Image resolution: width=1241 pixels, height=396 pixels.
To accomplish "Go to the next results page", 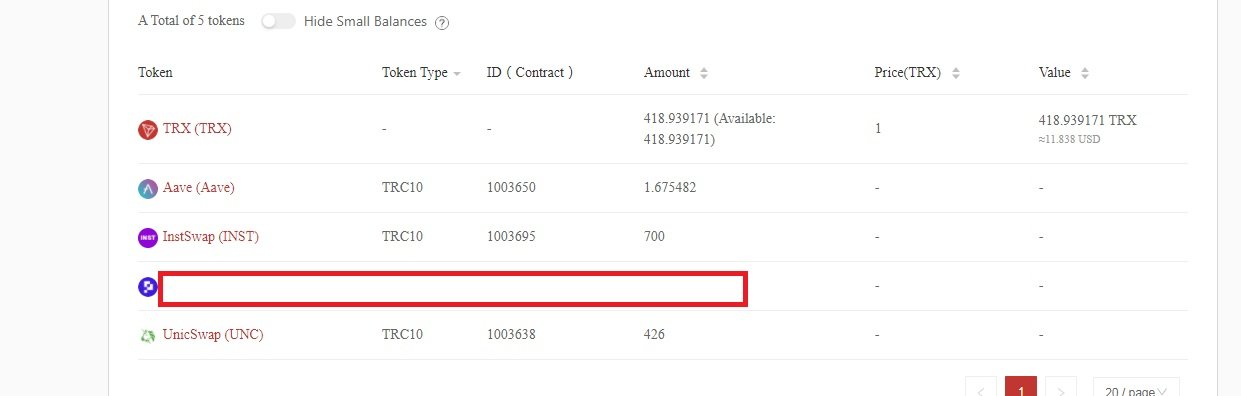I will point(1060,388).
